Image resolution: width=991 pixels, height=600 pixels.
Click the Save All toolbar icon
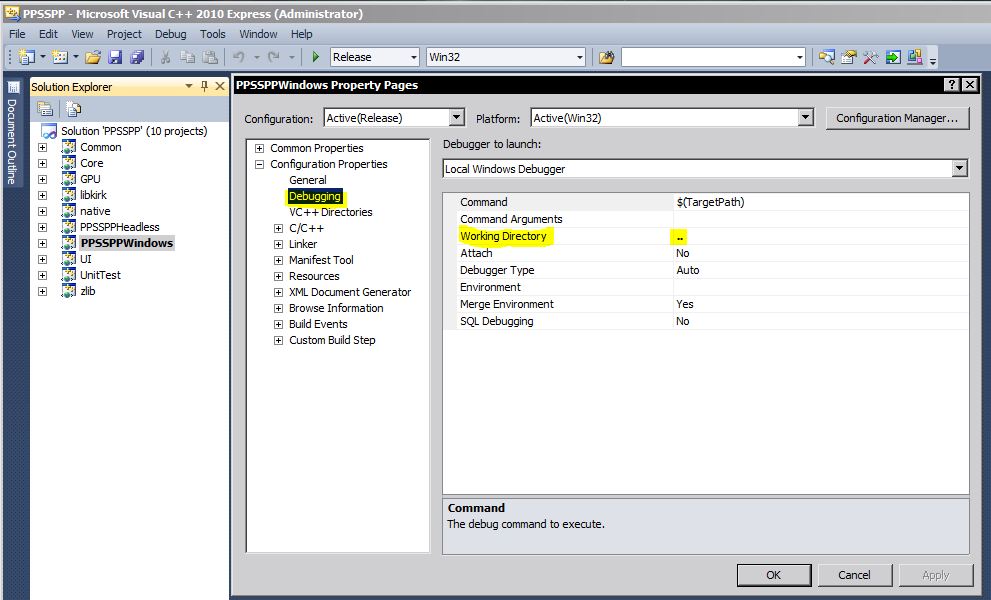click(x=136, y=58)
